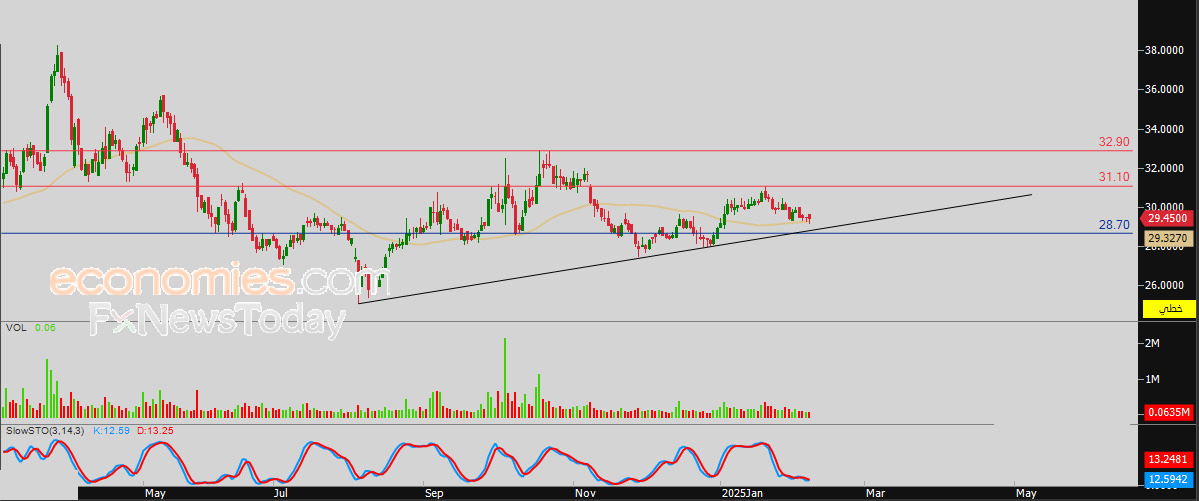Screen dimensions: 1199x501
Task: Click the Sep label on time axis
Action: coord(434,494)
